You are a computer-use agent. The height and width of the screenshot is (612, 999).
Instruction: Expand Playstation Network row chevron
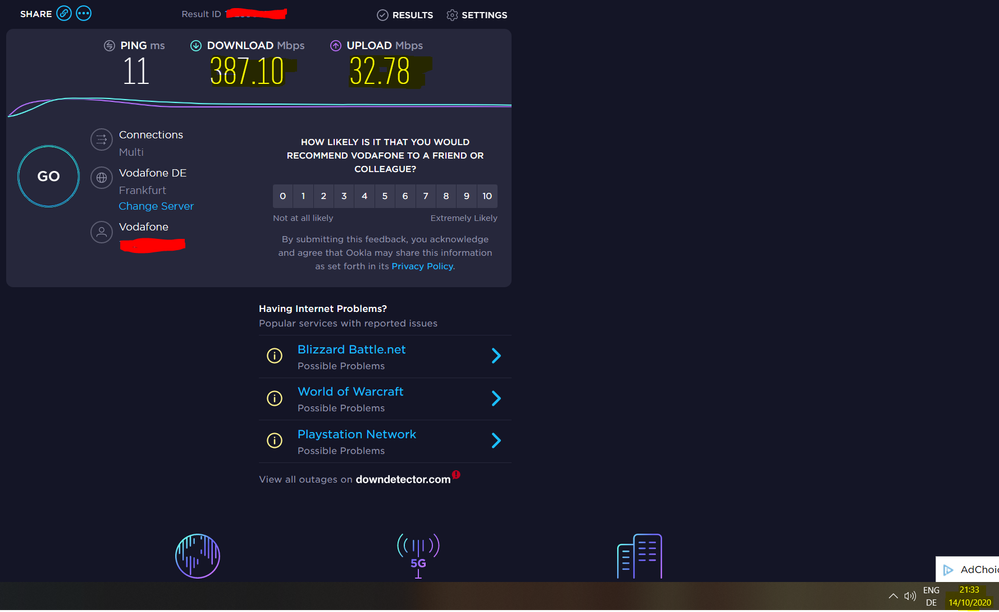click(496, 441)
